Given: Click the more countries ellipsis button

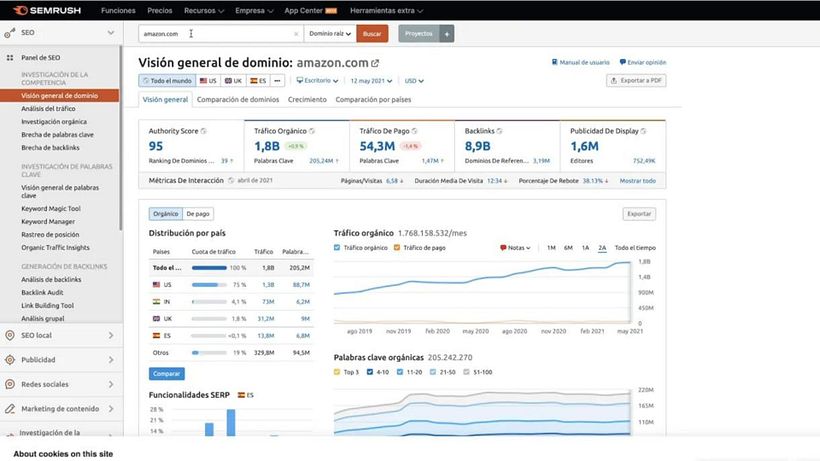Looking at the screenshot, I should 277,81.
